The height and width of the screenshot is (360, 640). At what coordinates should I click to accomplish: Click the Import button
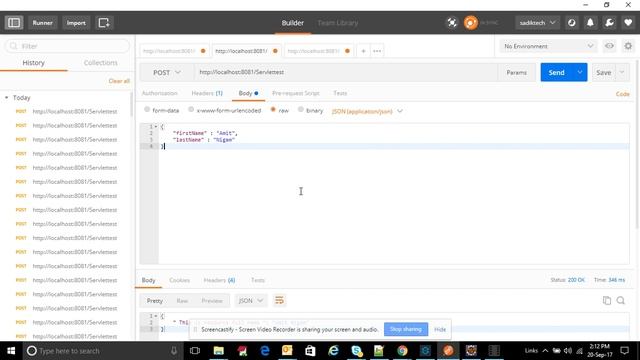76,22
